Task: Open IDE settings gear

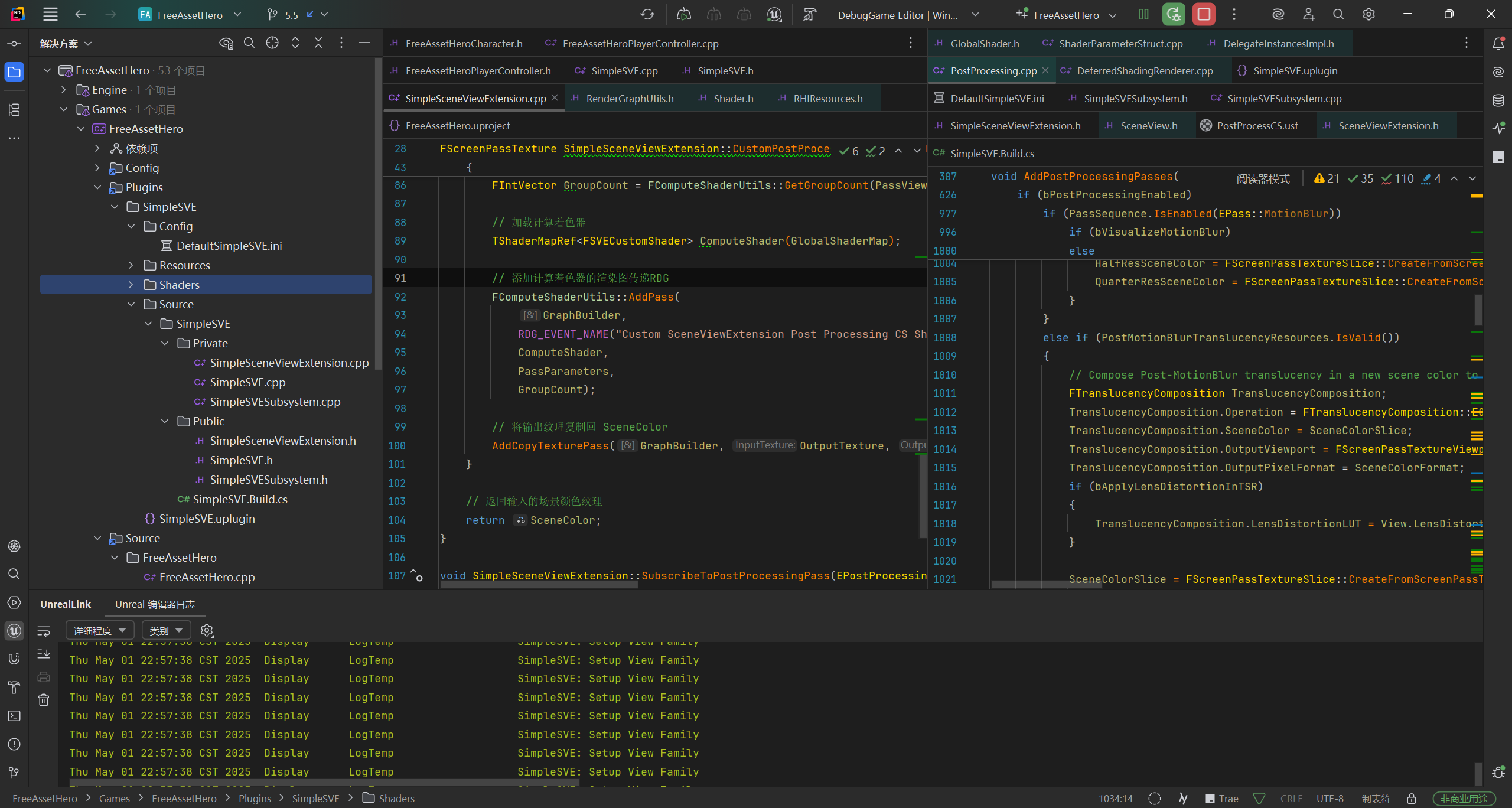Action: coord(1368,15)
